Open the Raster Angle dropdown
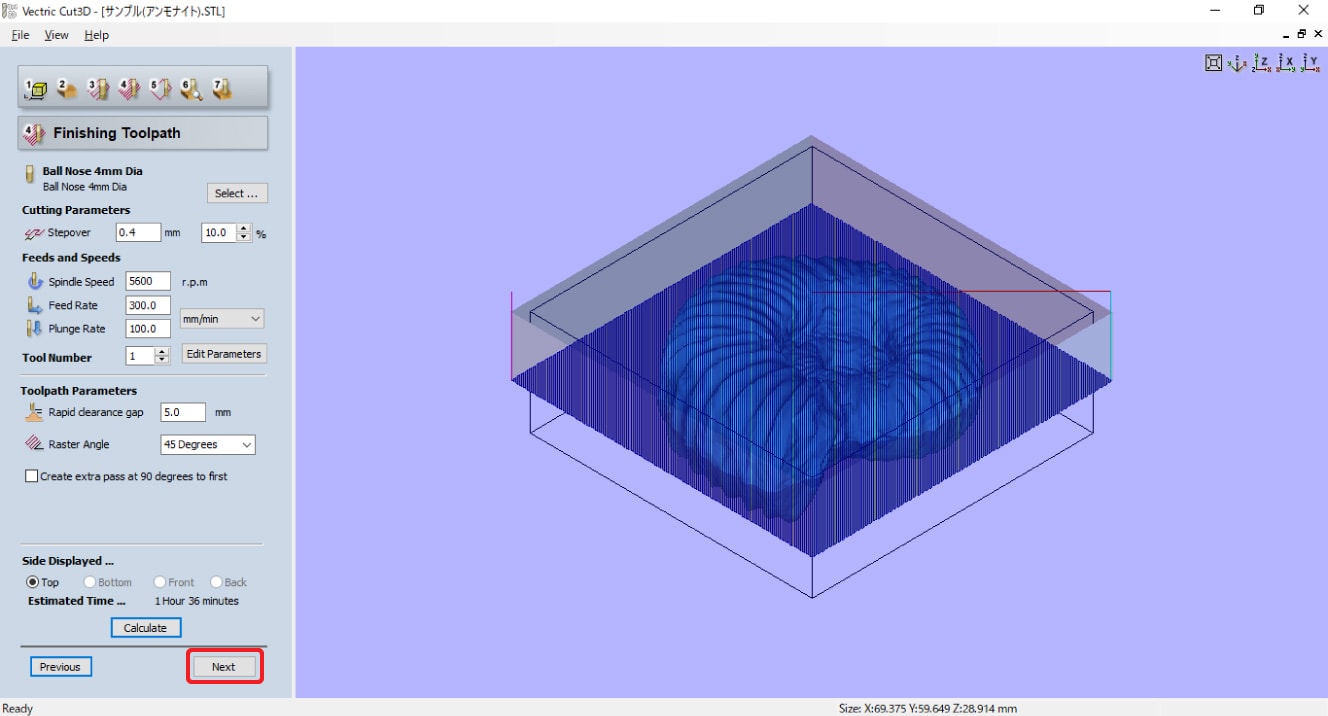The height and width of the screenshot is (716, 1328). (208, 445)
